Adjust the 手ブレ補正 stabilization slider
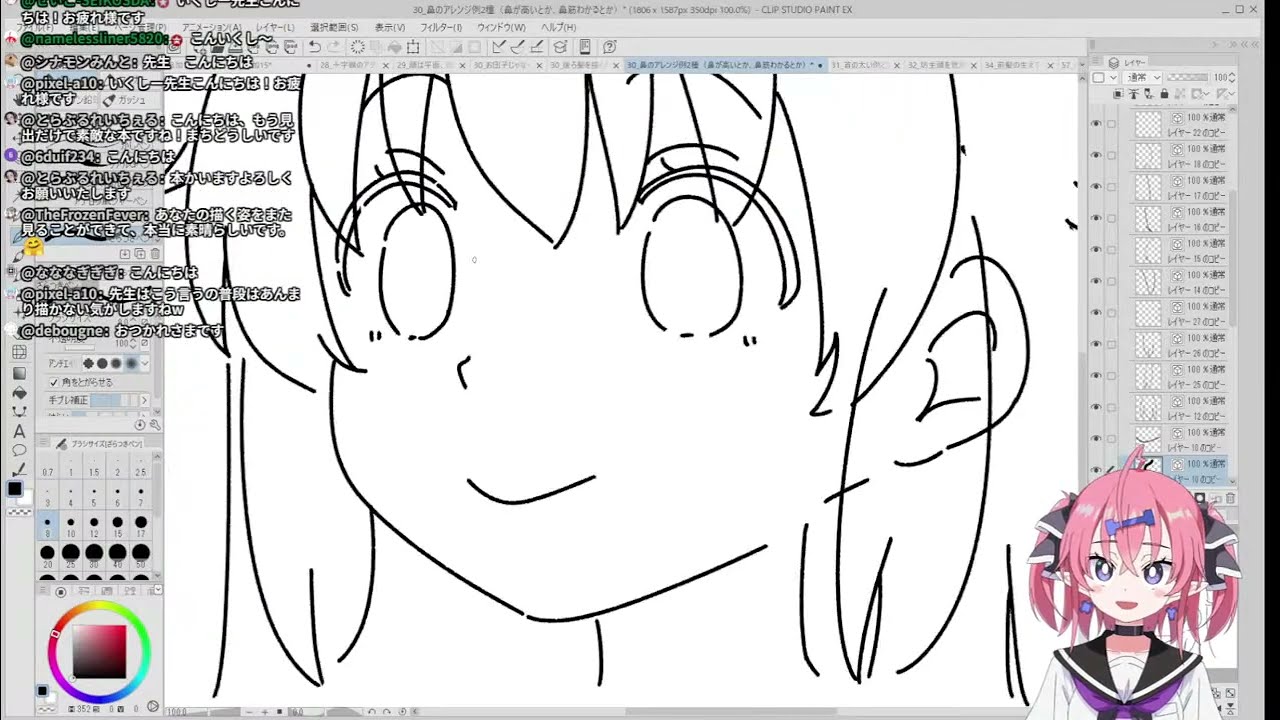The width and height of the screenshot is (1280, 720). coord(114,400)
